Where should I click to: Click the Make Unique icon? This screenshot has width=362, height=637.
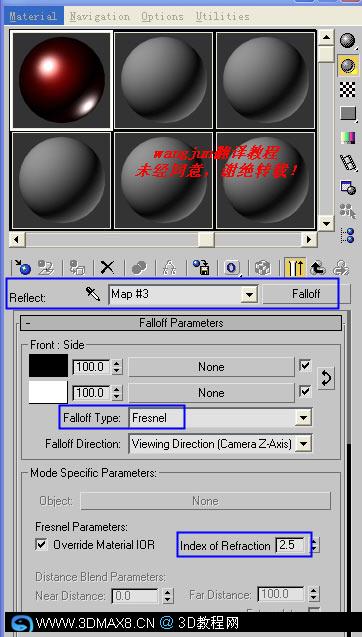click(169, 268)
